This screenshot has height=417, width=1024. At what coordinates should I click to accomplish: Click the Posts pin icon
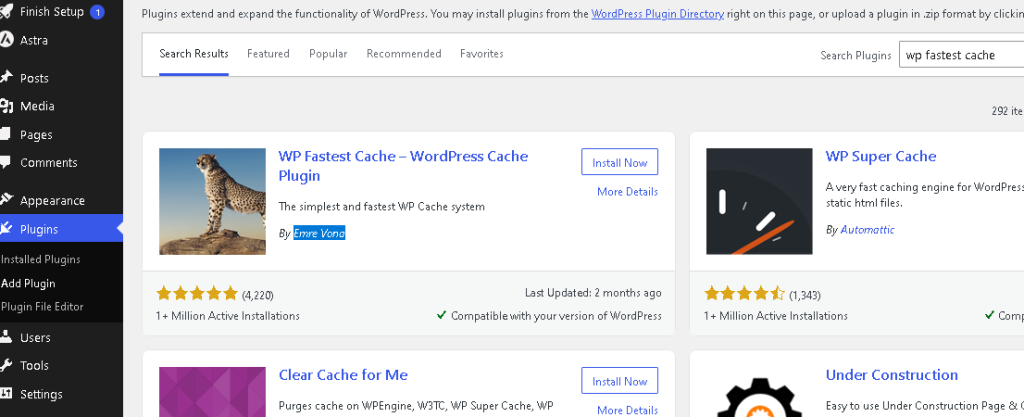point(6,78)
